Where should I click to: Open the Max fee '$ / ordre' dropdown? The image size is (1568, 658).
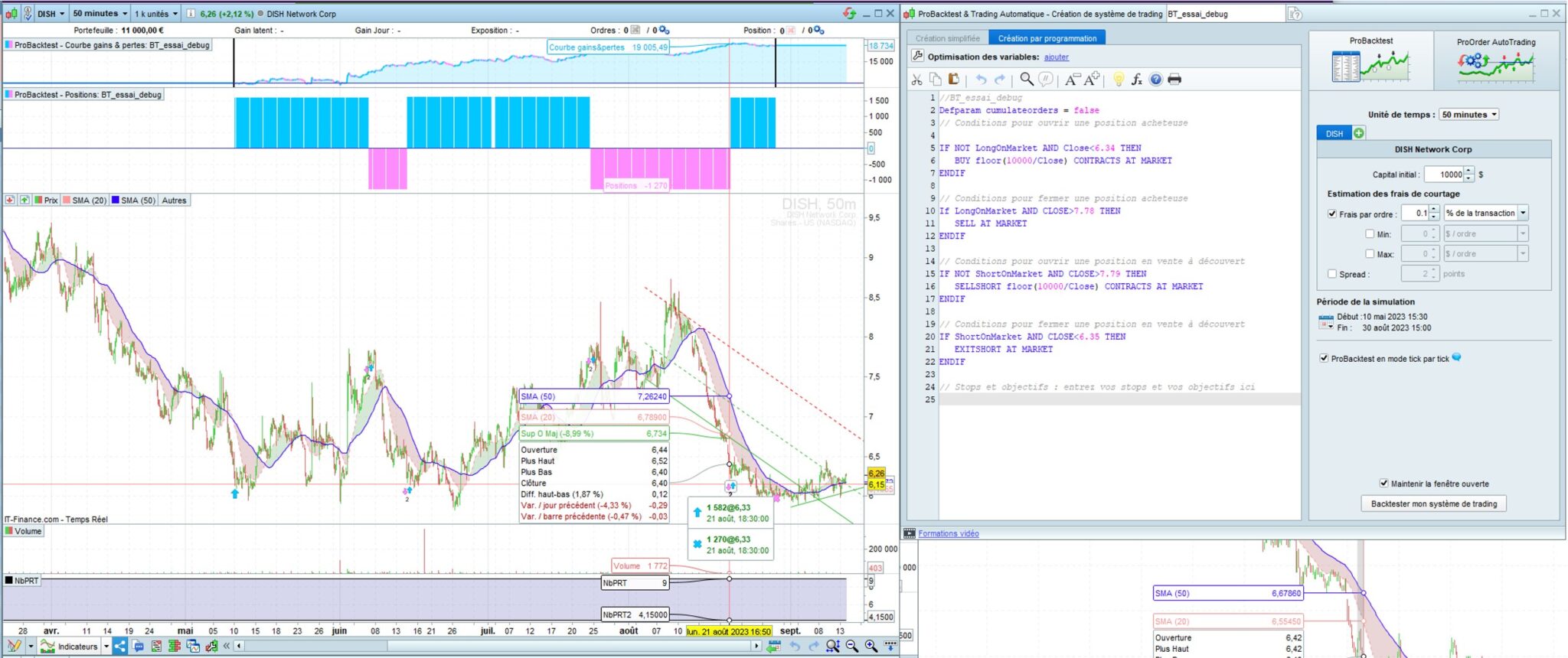pyautogui.click(x=1485, y=254)
